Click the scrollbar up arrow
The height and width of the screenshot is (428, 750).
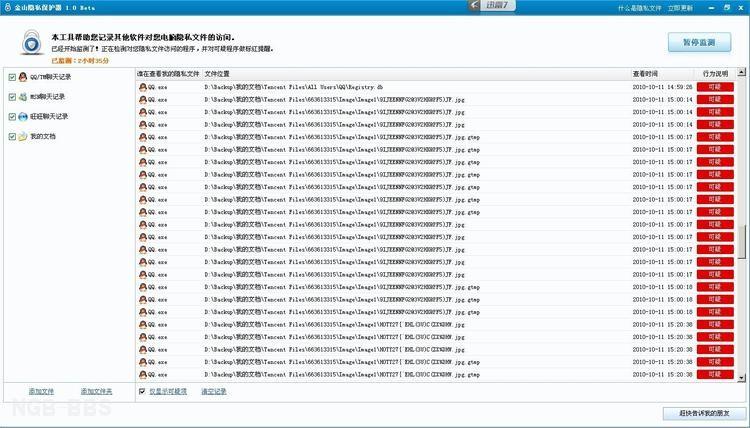point(741,73)
